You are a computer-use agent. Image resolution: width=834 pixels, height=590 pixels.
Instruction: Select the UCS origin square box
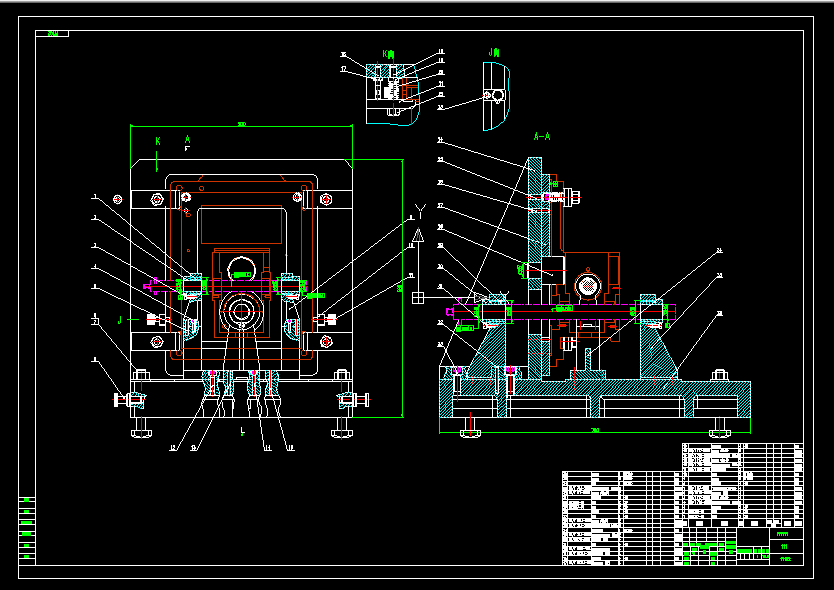tap(418, 298)
